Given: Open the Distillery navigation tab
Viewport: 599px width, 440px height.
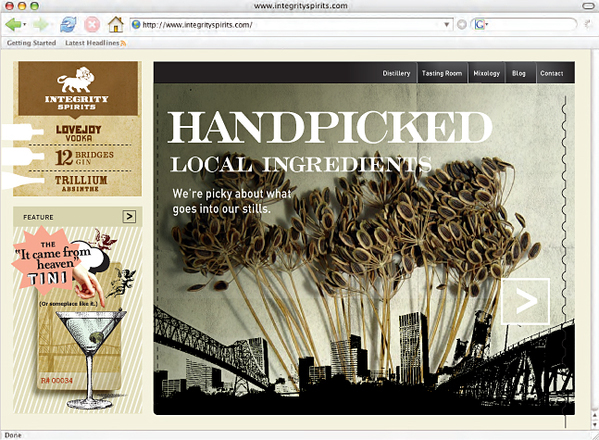Looking at the screenshot, I should [396, 73].
